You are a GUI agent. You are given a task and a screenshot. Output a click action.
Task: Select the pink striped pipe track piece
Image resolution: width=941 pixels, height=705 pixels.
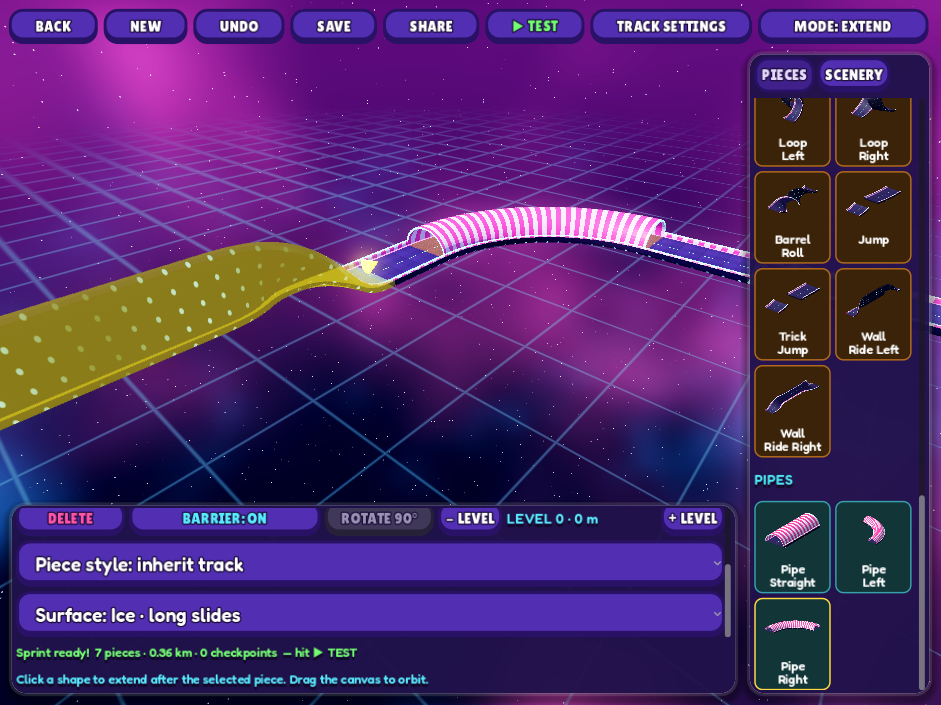[x=540, y=225]
